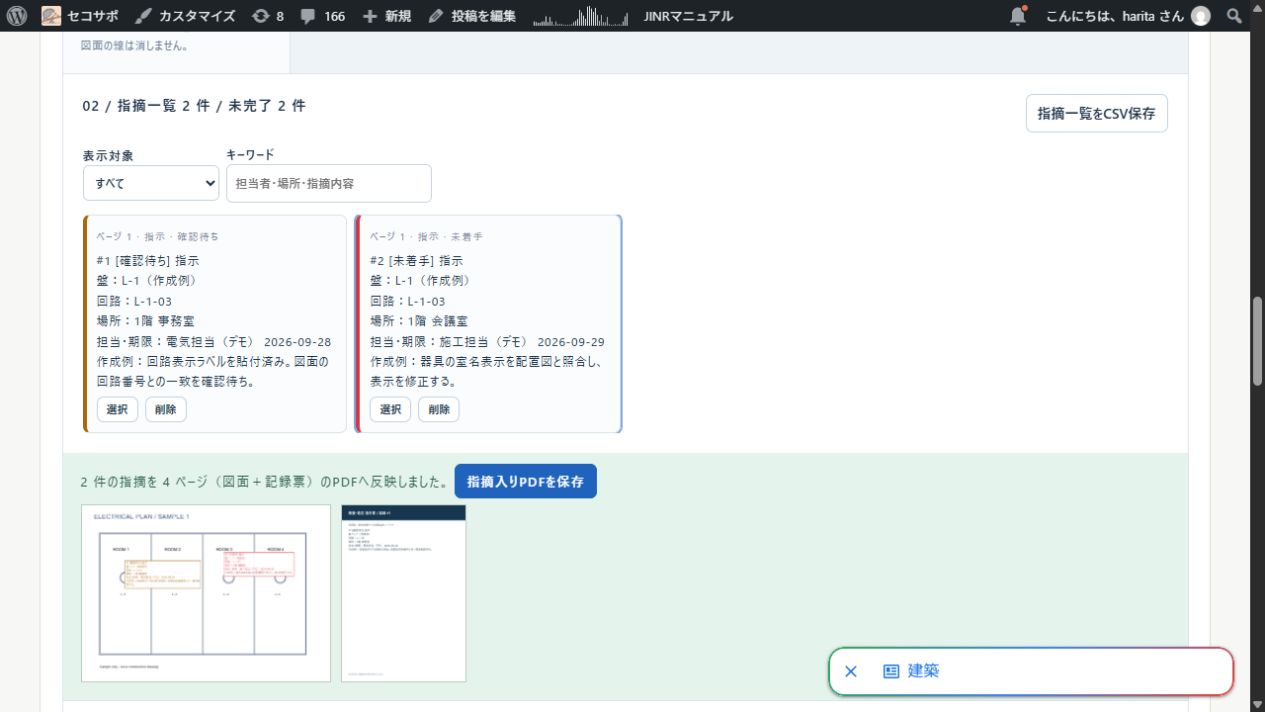Open the WordPress logo menu
Screen dimensions: 1265x712
pyautogui.click(x=17, y=16)
